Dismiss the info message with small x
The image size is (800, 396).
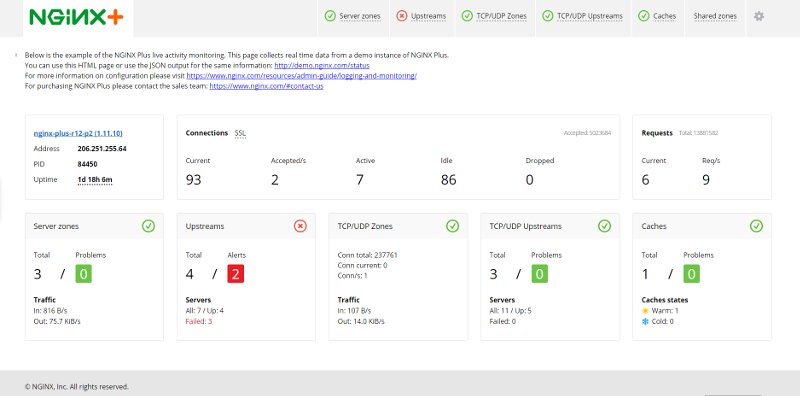pos(16,55)
